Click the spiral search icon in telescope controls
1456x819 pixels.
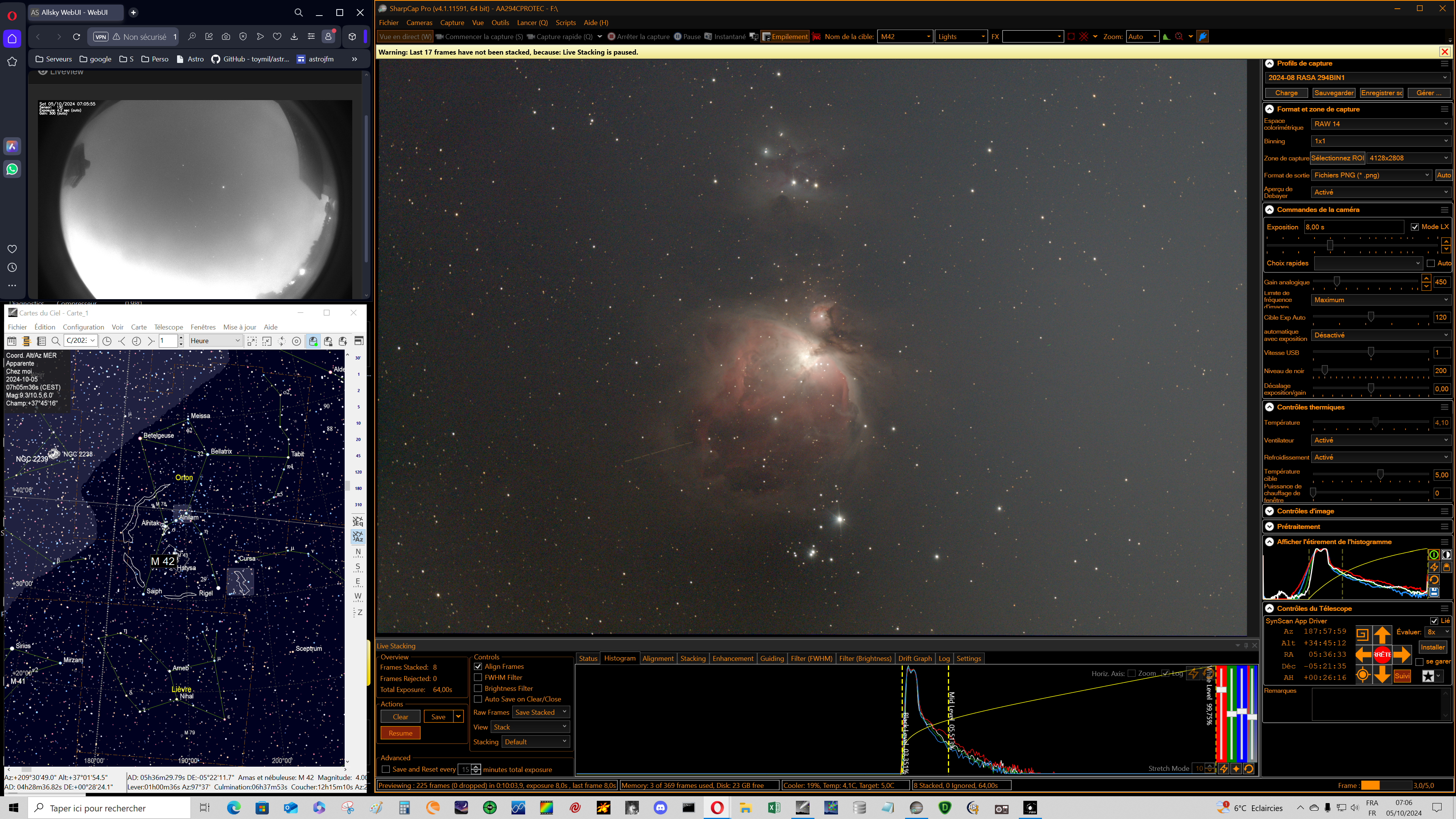point(1362,634)
